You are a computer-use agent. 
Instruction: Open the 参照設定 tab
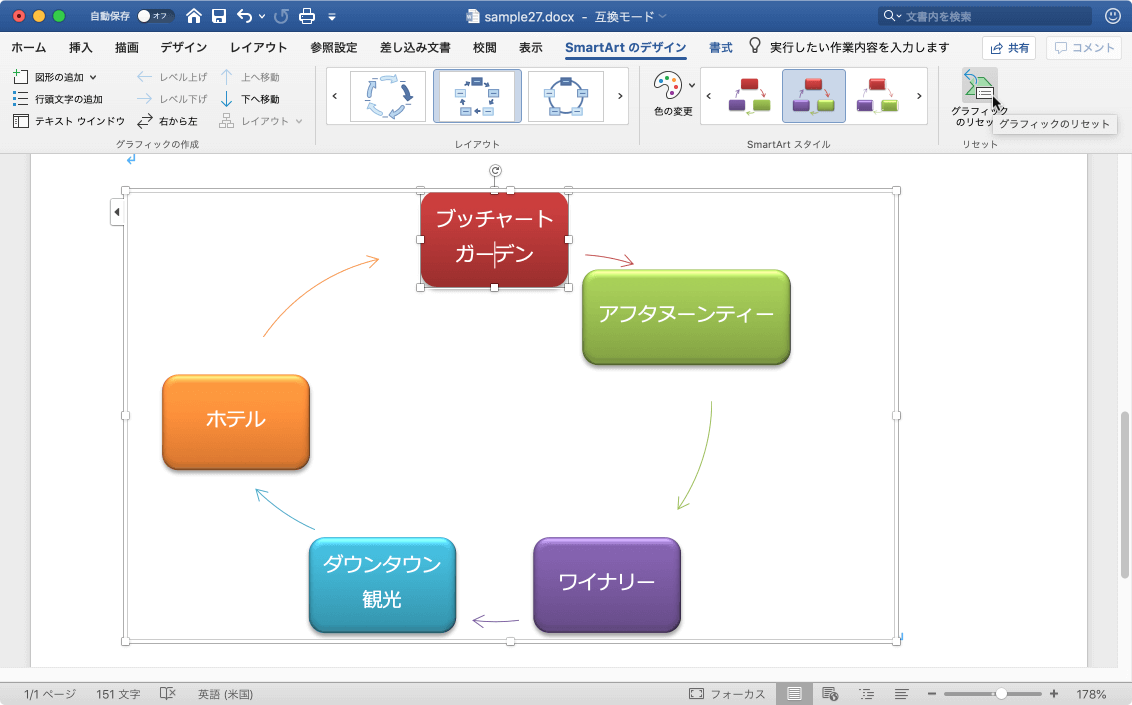[334, 48]
